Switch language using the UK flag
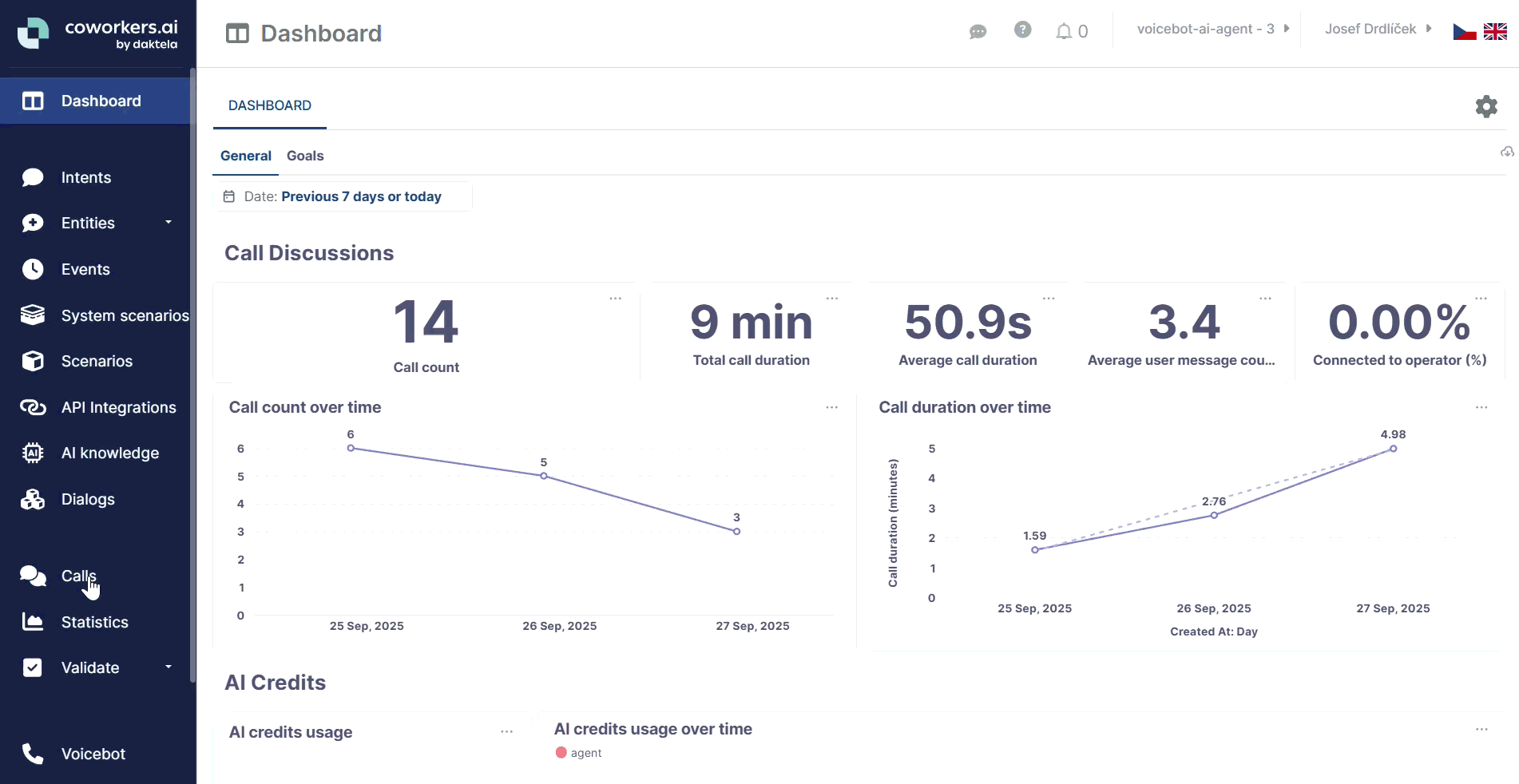The width and height of the screenshot is (1519, 784). (1495, 32)
